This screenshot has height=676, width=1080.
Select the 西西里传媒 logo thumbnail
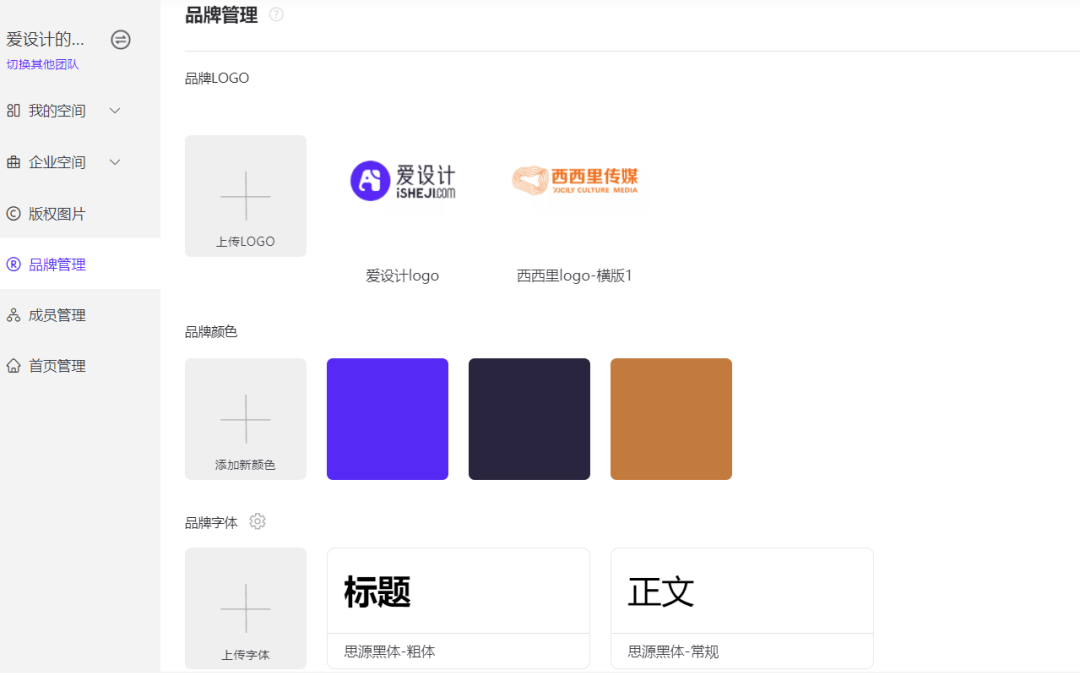[575, 180]
